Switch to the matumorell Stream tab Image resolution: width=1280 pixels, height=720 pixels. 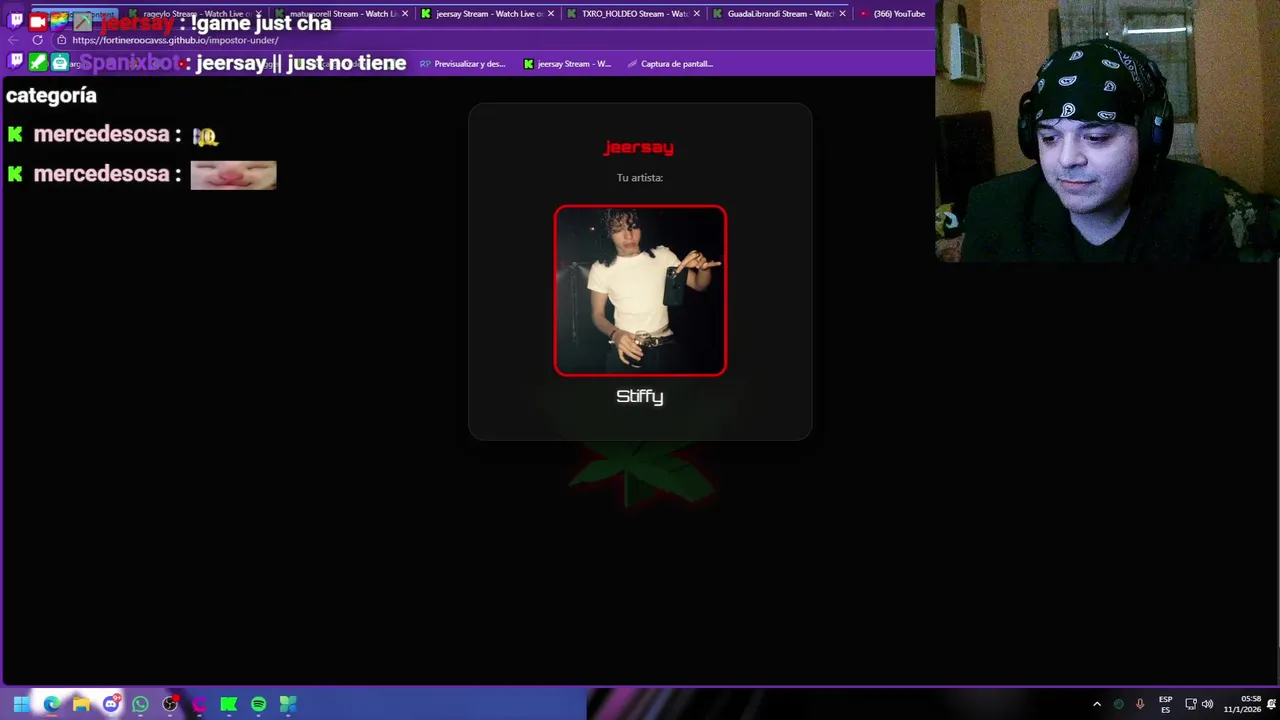click(x=342, y=14)
